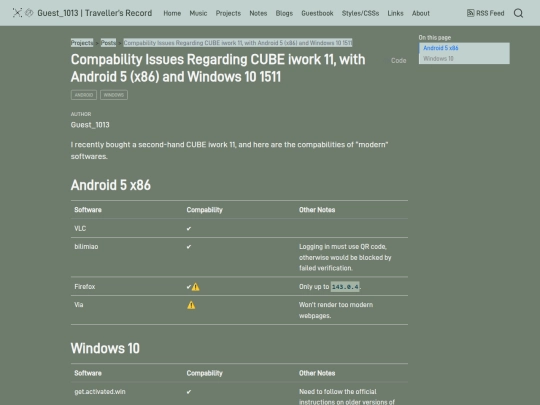Image resolution: width=540 pixels, height=405 pixels.
Task: Select the WINDOWS tag badge
Action: pos(114,95)
